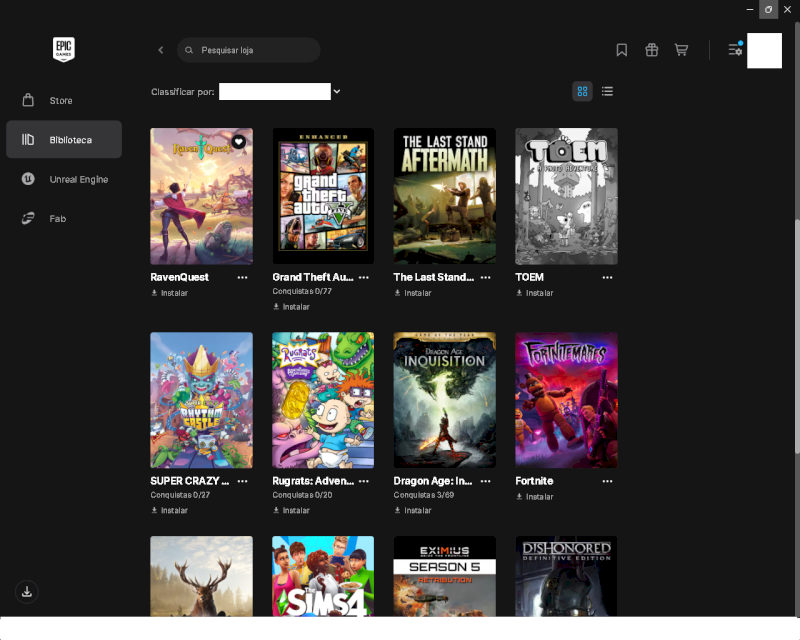
Task: Open the user profile avatar
Action: [764, 51]
